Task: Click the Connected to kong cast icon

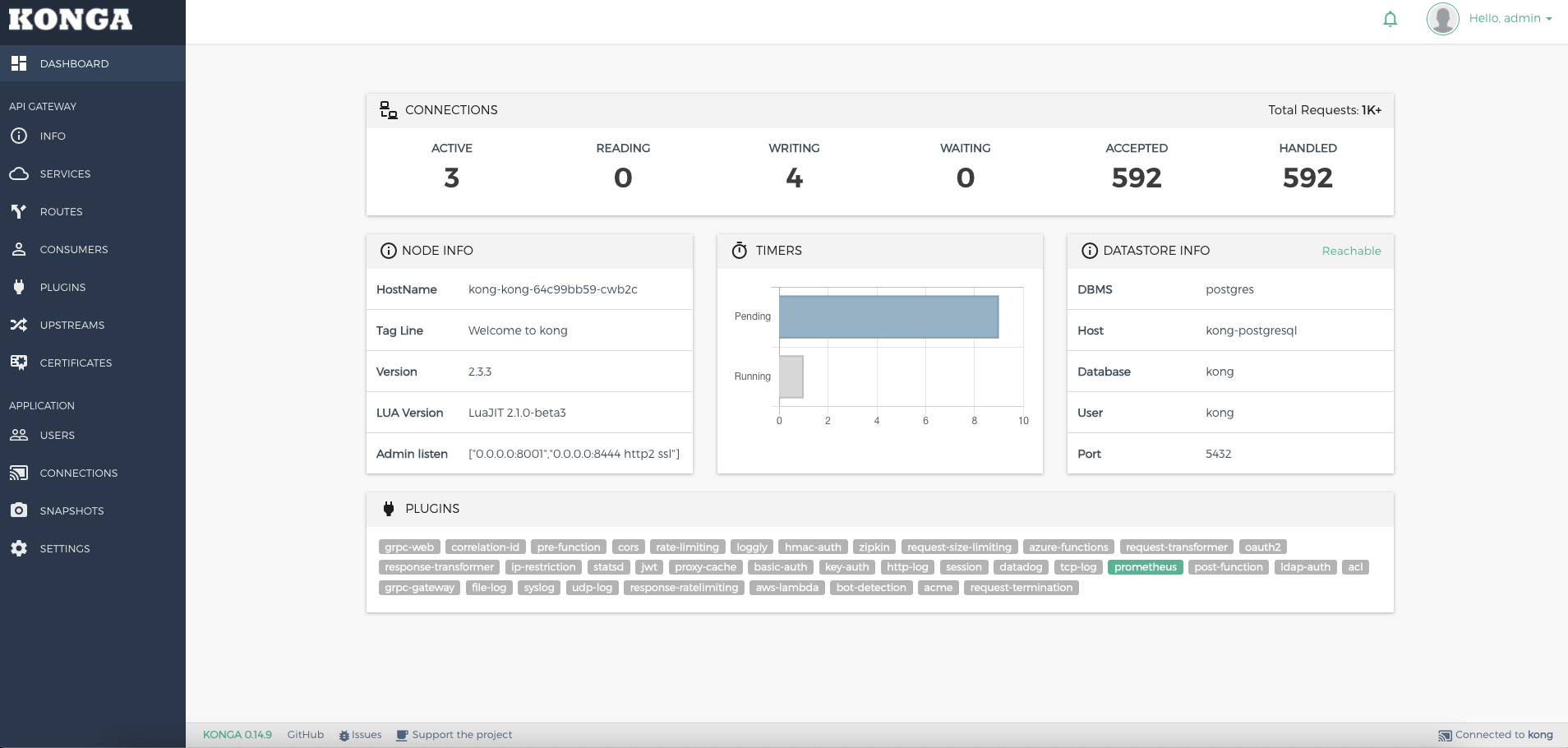Action: 1445,736
